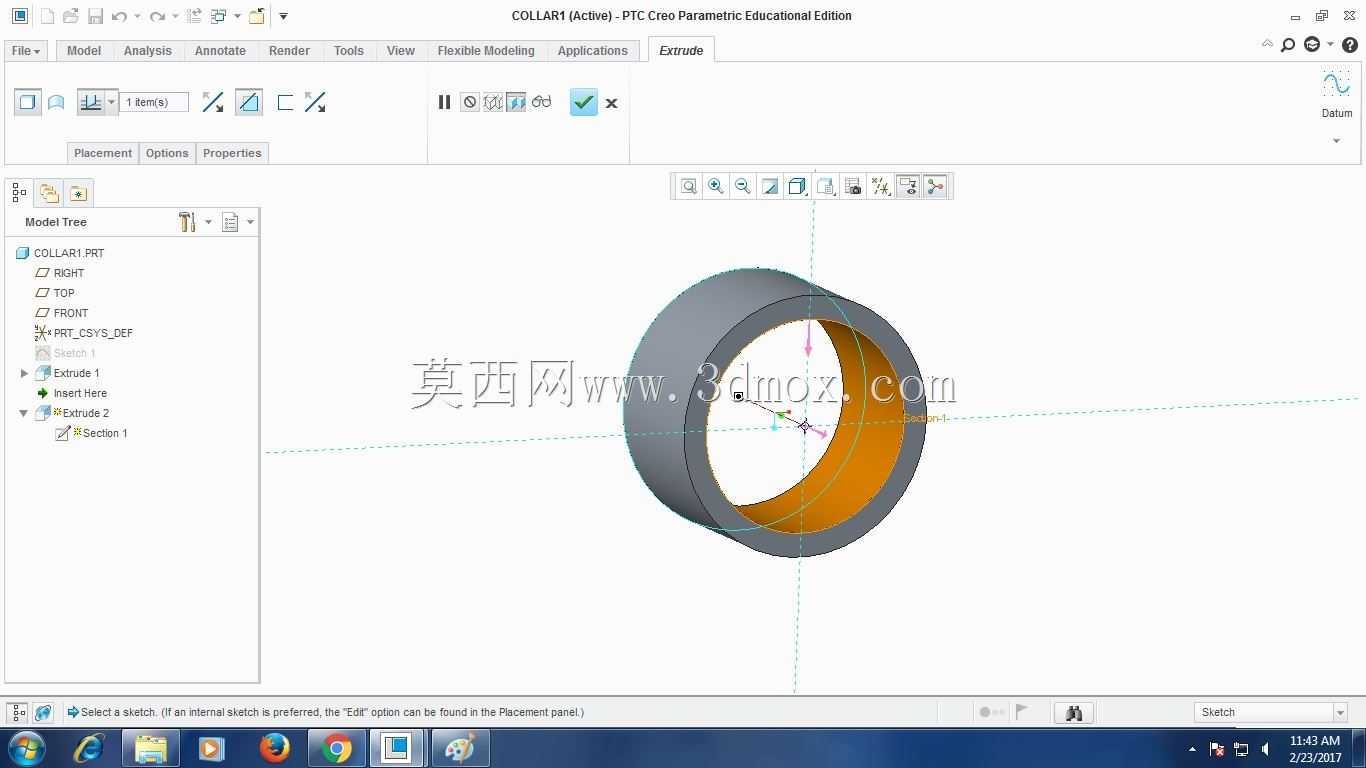
Task: Click the binoculars Find icon in status bar
Action: (x=1074, y=712)
